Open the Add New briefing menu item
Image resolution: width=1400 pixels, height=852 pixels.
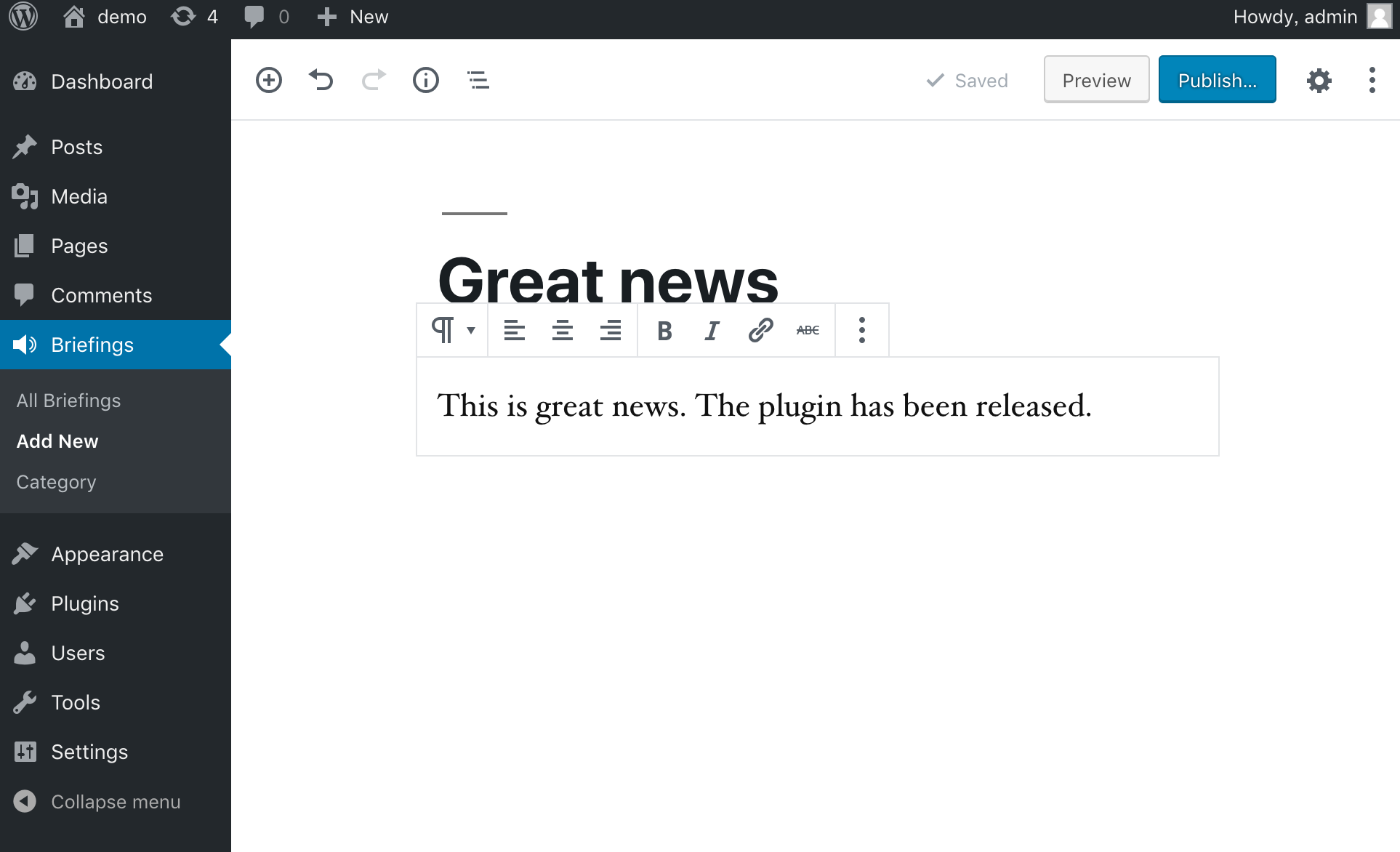[57, 441]
